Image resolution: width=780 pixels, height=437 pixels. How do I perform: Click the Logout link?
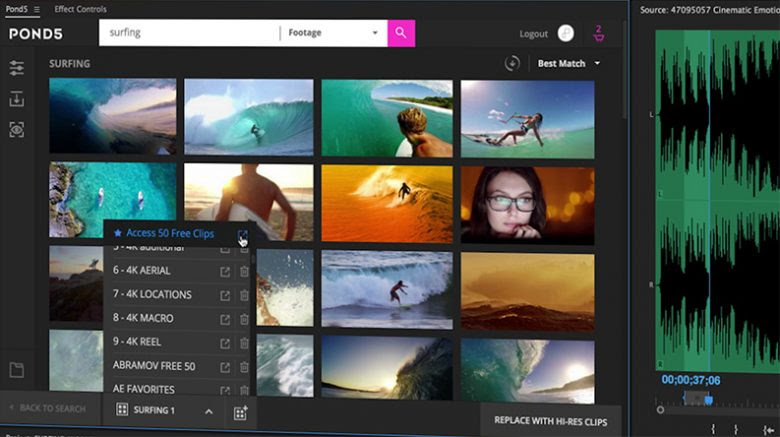pyautogui.click(x=533, y=34)
